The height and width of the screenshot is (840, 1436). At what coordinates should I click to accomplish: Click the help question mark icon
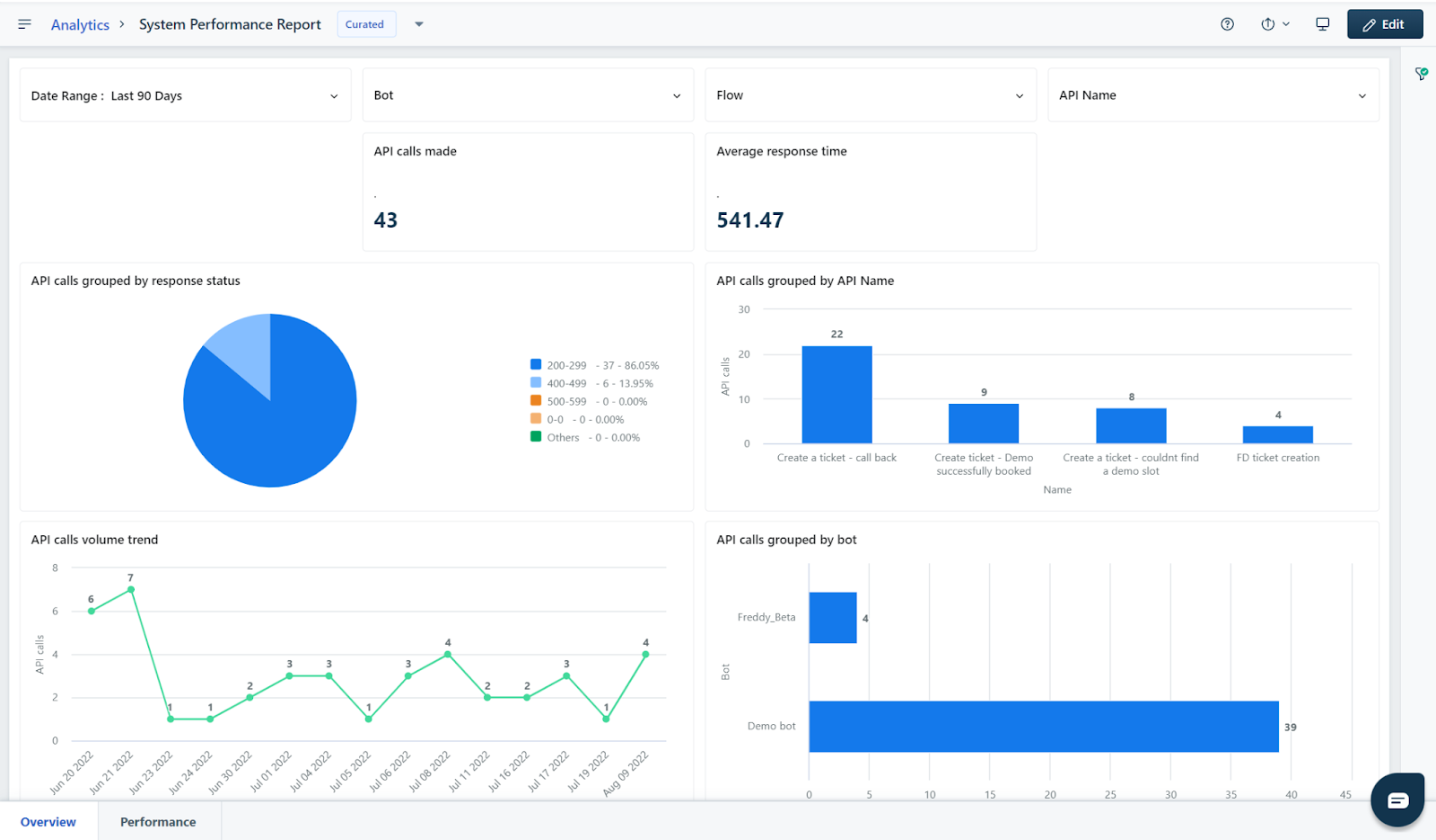[1227, 24]
